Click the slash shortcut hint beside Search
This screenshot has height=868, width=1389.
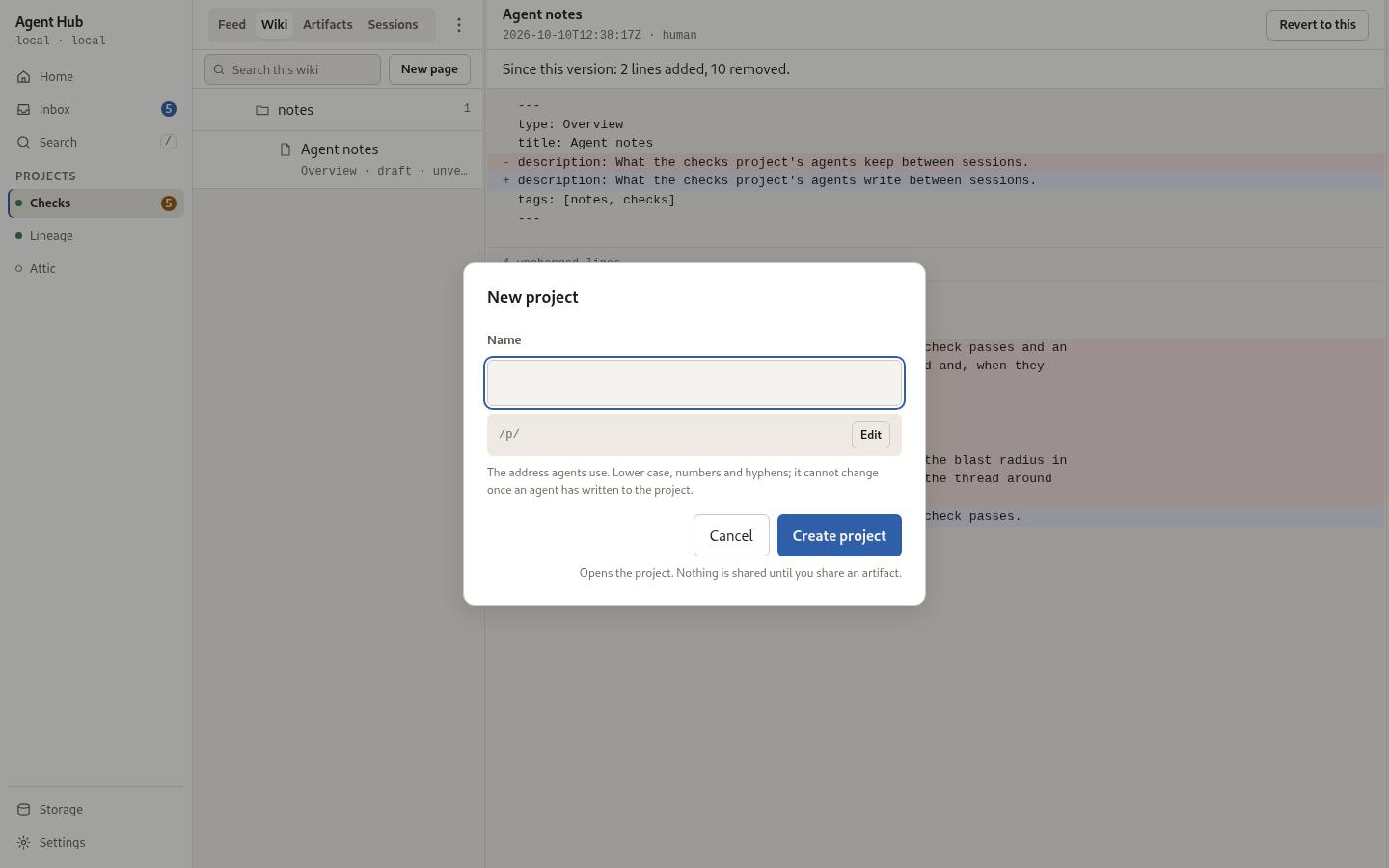(168, 142)
